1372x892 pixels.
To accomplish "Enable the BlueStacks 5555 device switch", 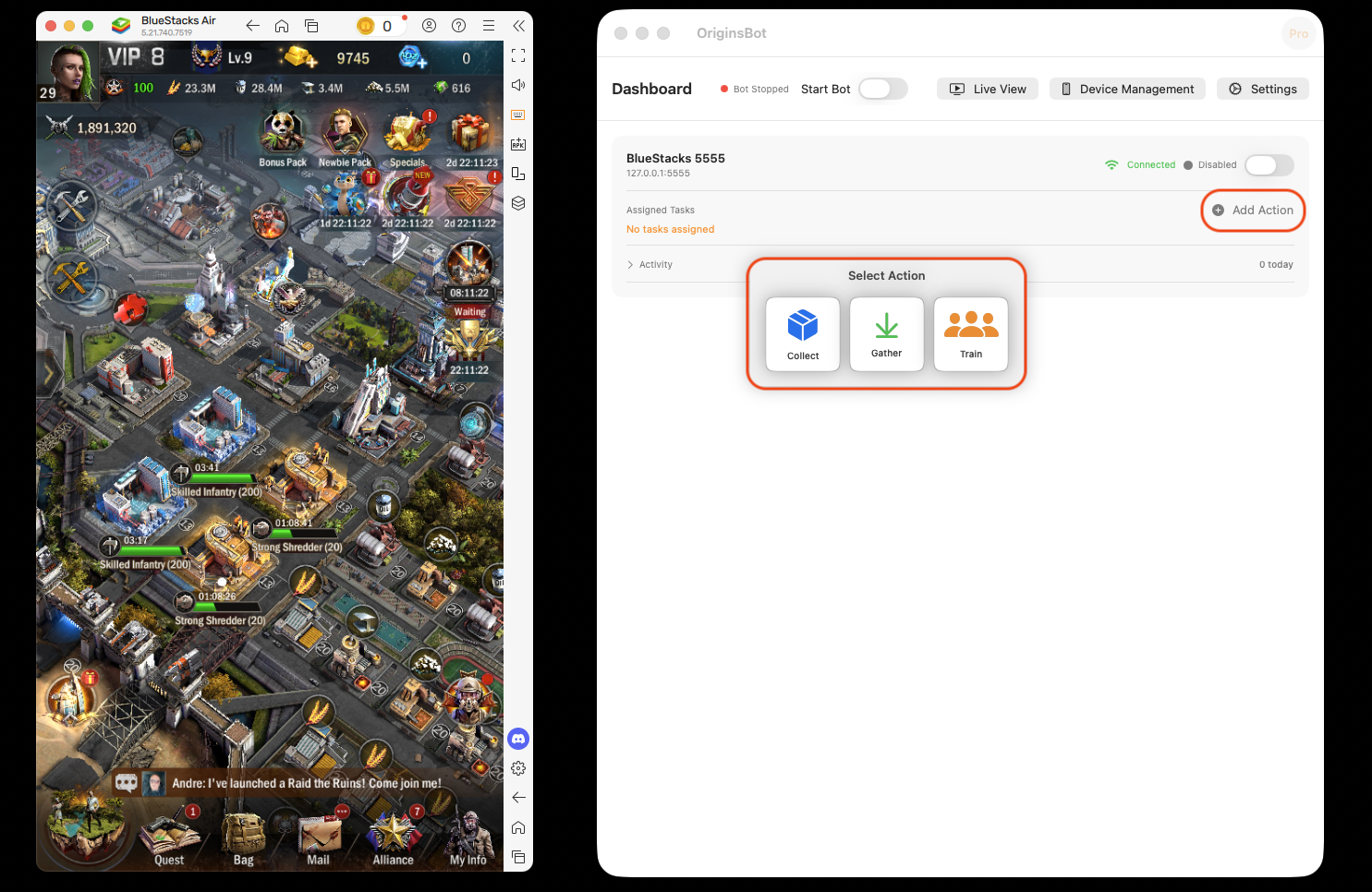I will coord(1269,165).
